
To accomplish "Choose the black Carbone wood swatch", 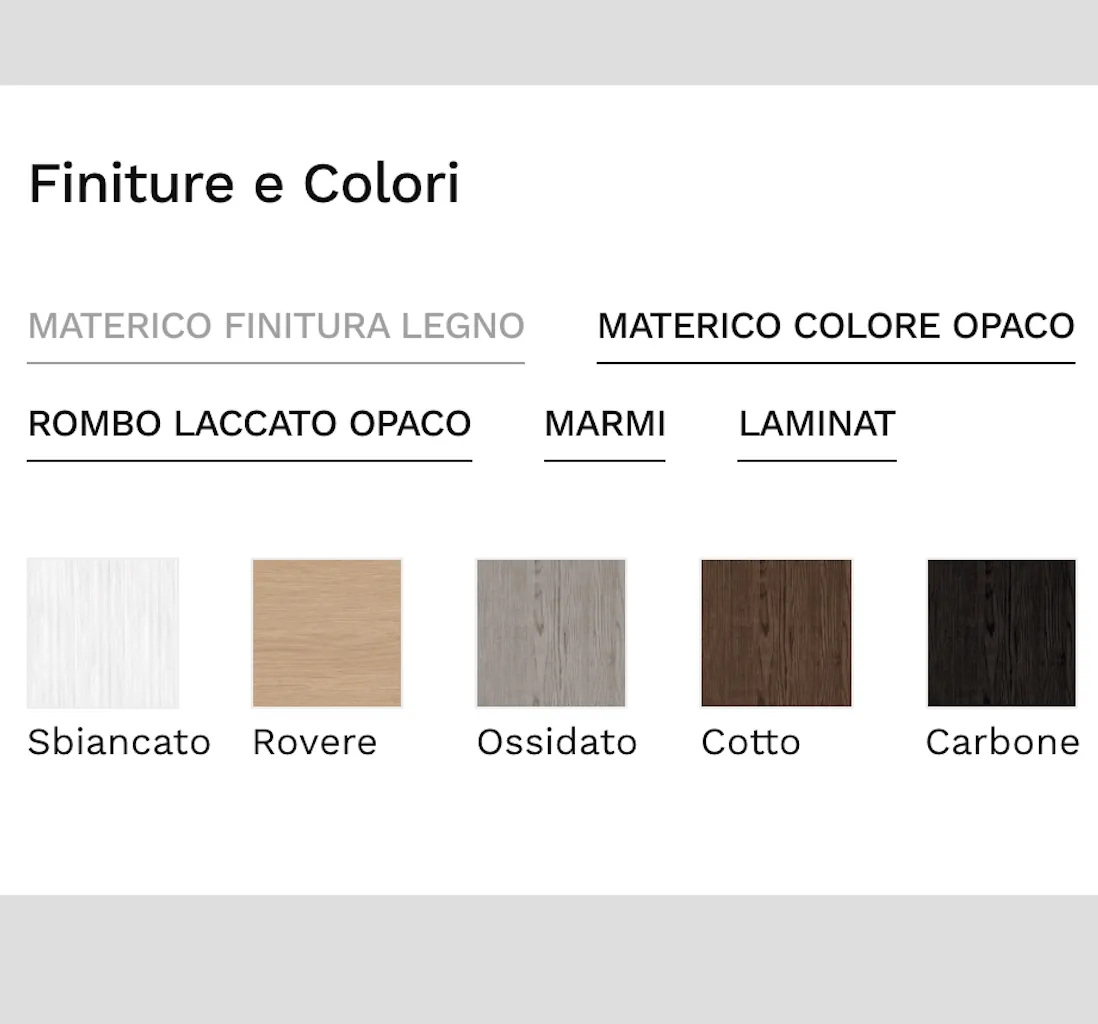I will 1001,633.
